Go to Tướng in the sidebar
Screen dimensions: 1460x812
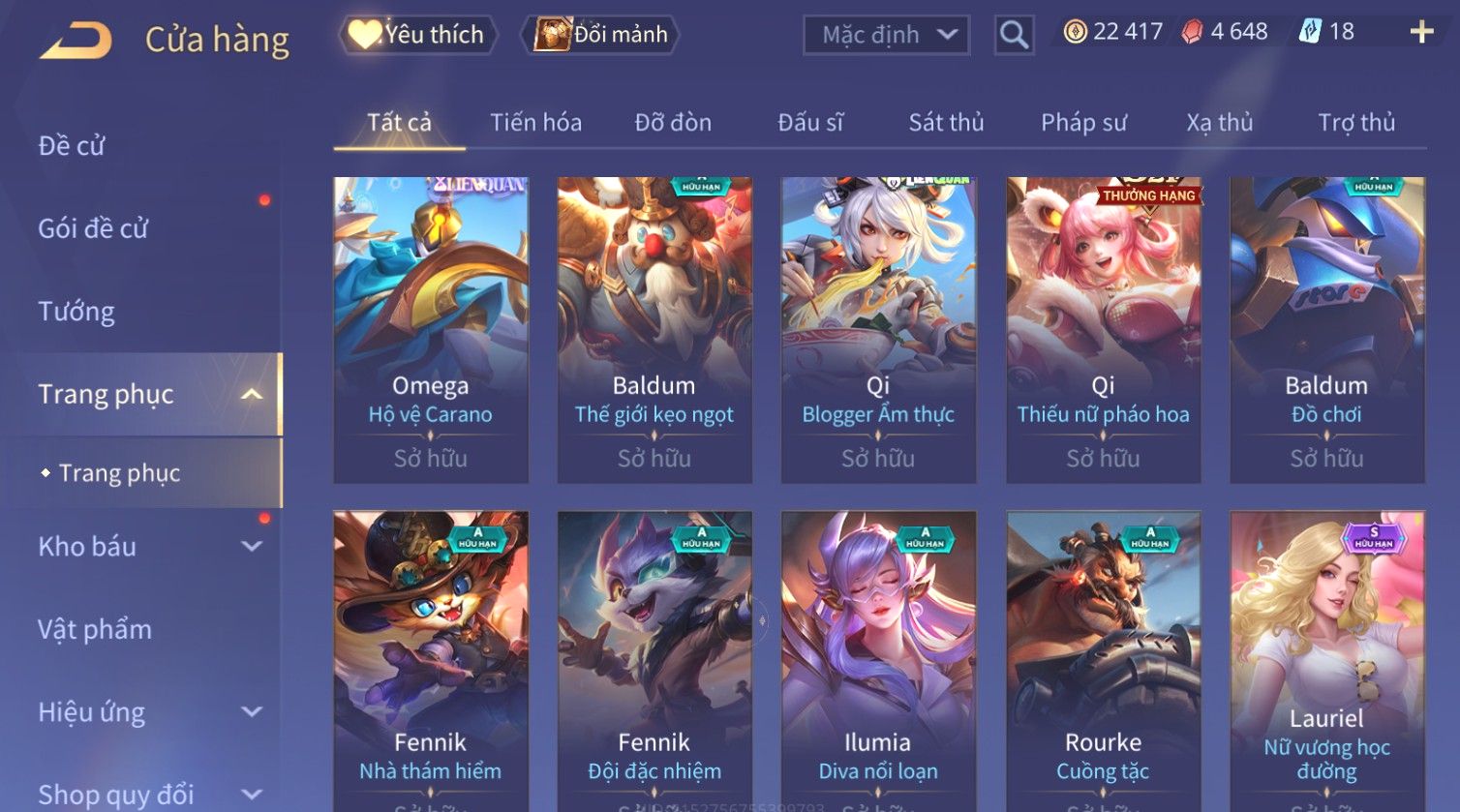click(x=76, y=312)
